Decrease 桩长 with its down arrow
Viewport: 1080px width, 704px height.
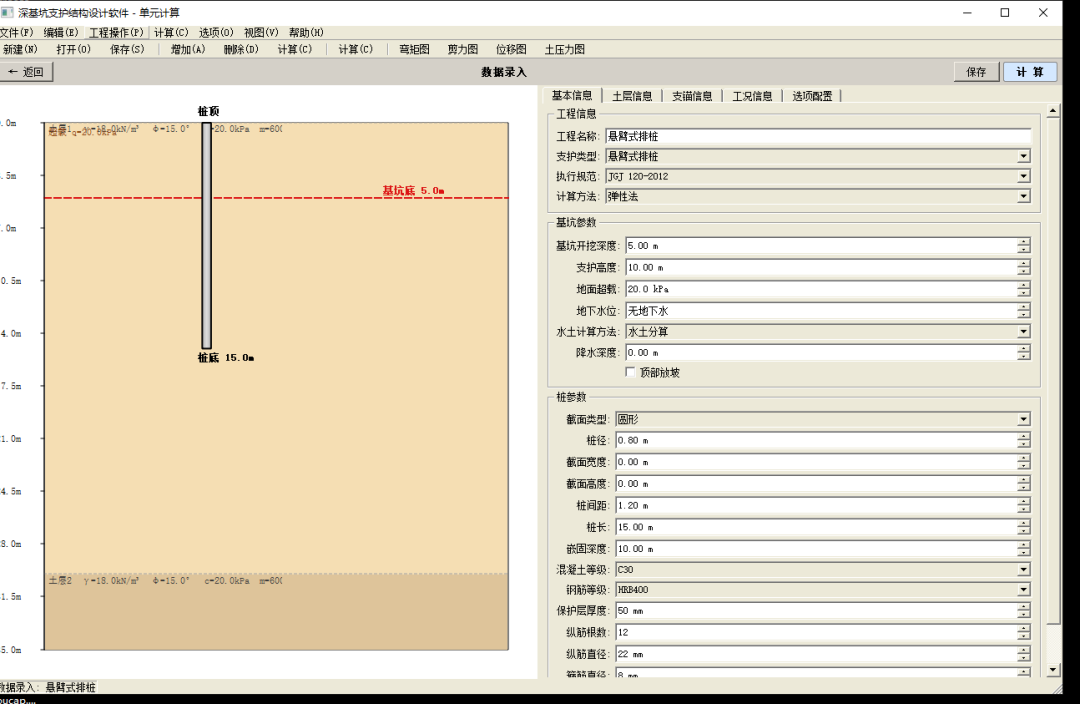coord(1024,531)
